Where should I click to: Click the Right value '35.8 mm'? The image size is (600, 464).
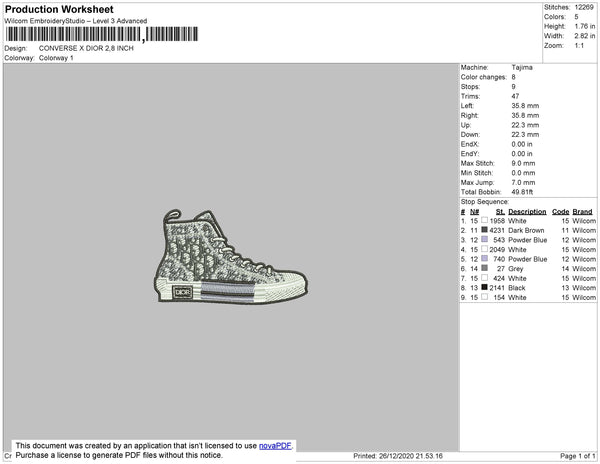coord(525,115)
